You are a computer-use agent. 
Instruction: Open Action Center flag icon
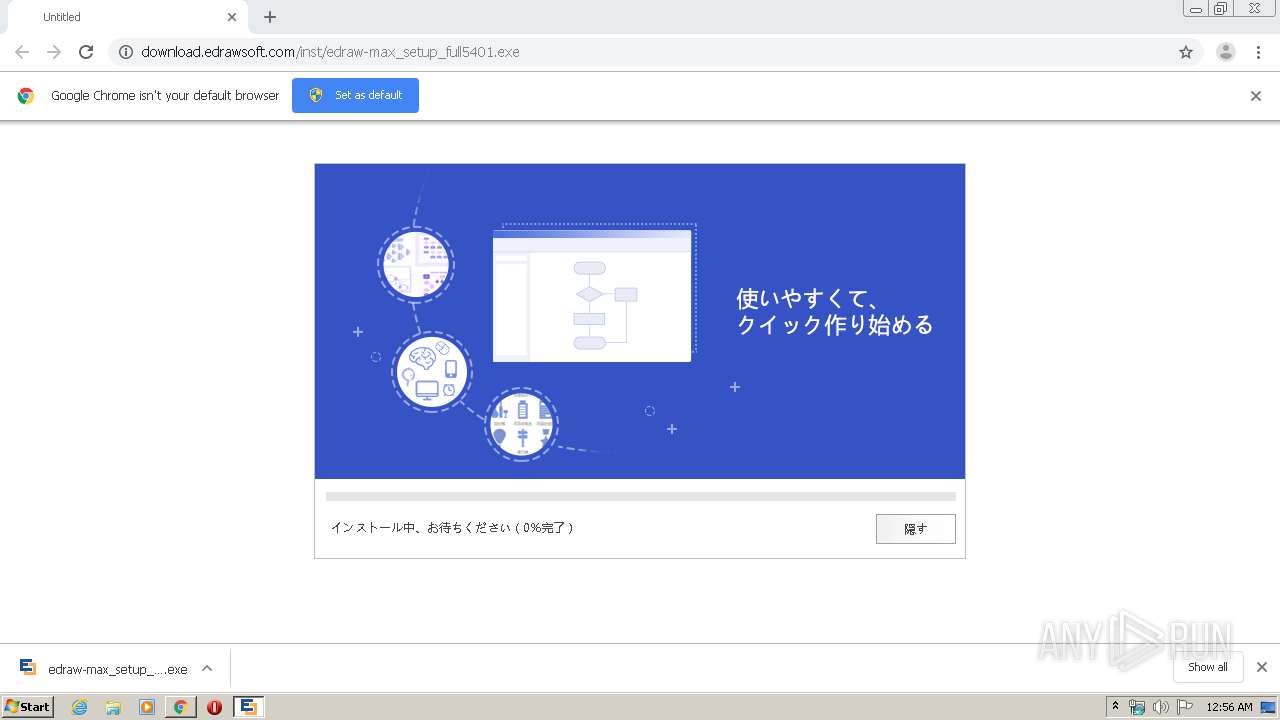coord(1185,707)
